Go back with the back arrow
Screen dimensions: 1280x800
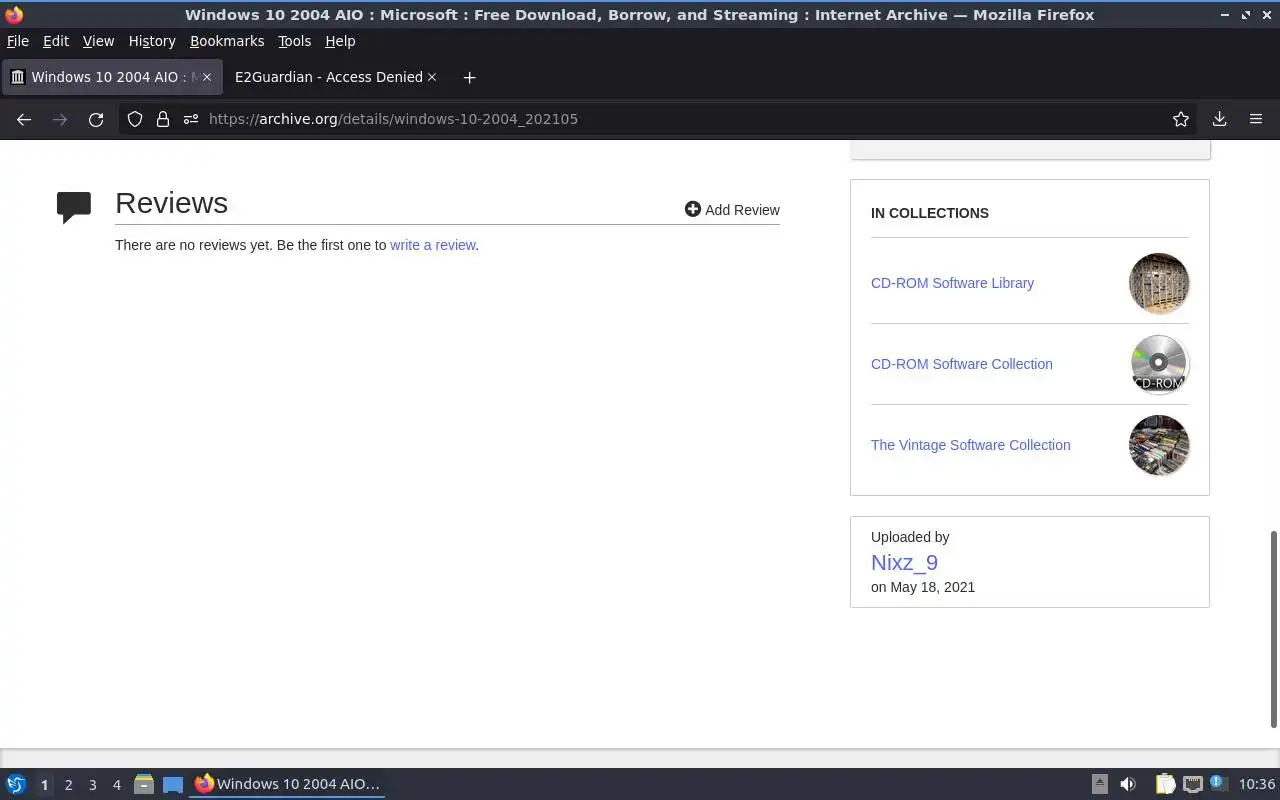pyautogui.click(x=24, y=119)
